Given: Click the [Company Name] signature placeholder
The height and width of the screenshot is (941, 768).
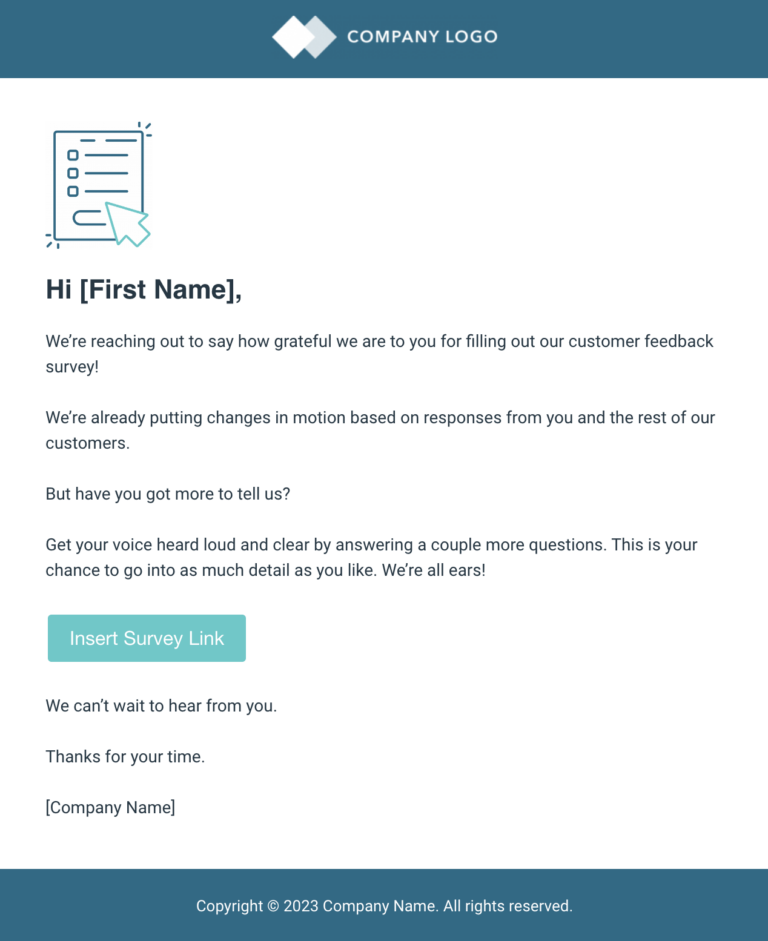Looking at the screenshot, I should 110,807.
